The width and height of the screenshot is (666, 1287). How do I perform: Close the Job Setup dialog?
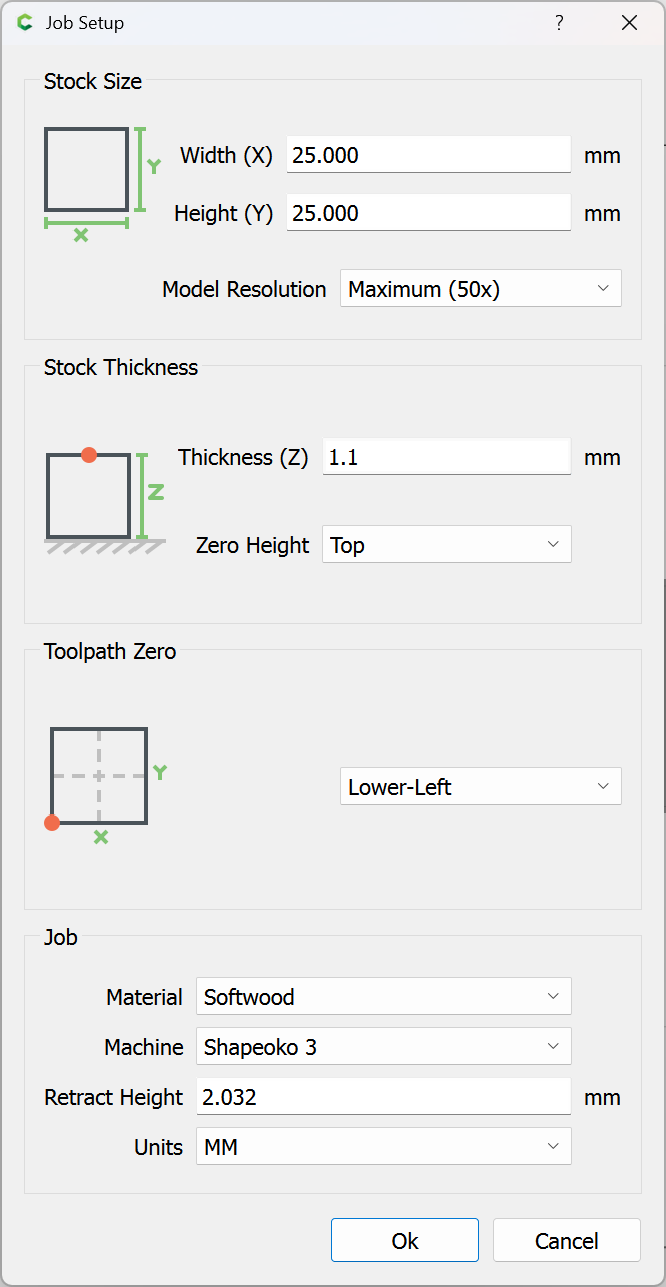tap(629, 23)
